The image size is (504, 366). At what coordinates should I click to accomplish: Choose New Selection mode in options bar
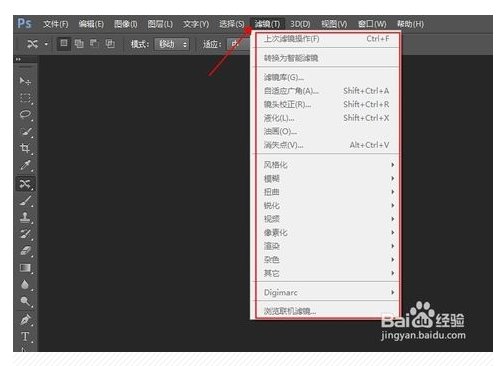click(64, 44)
